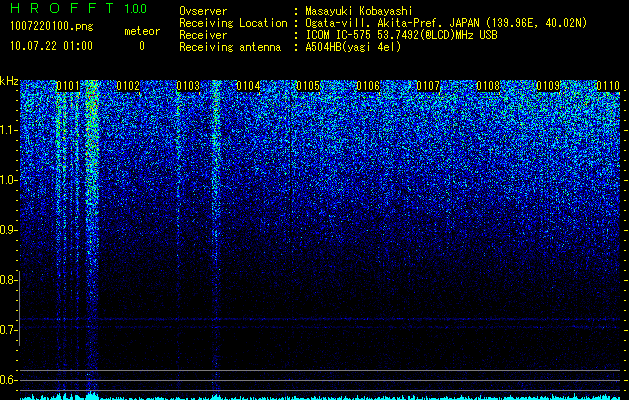Click the HROFFT title text
This screenshot has height=400, width=629.
[62, 8]
